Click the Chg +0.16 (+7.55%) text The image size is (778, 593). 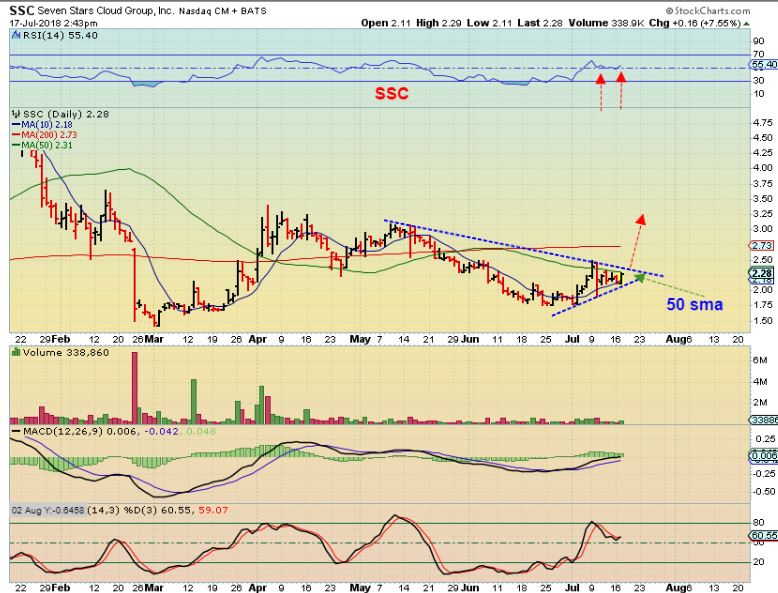695,23
